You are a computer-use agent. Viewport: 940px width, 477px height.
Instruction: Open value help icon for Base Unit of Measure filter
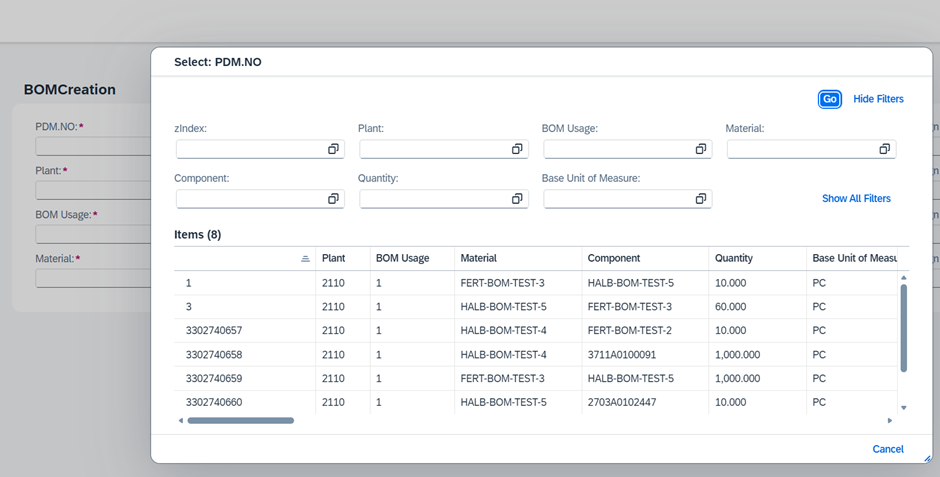[x=701, y=199]
